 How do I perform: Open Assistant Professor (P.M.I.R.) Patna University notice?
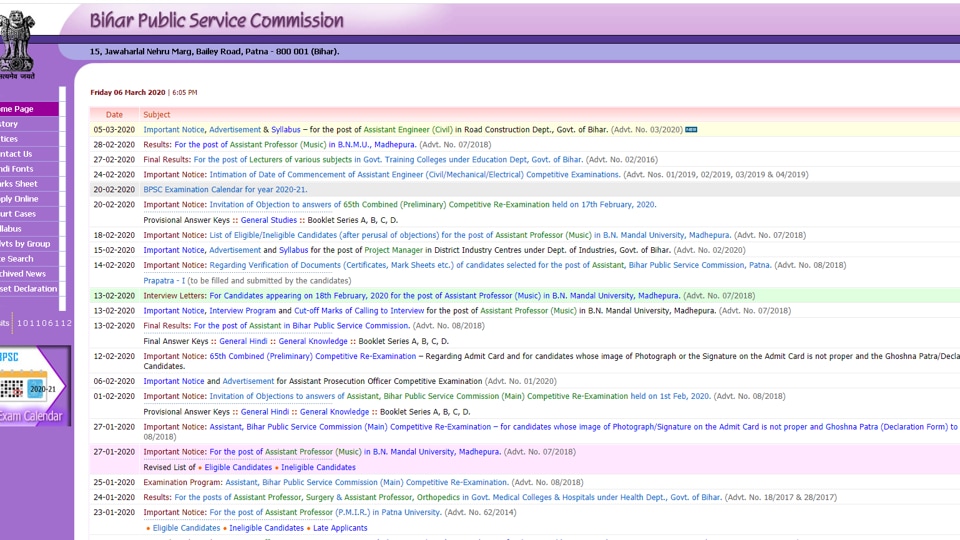(325, 512)
